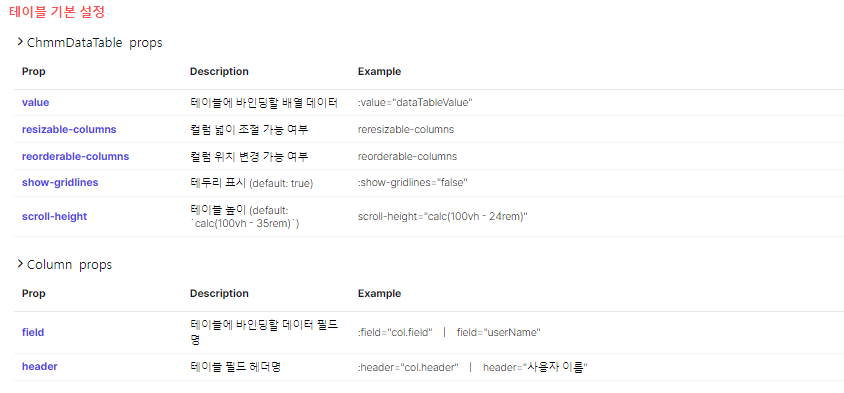Click Description header in ChmmDataTable table
The width and height of the screenshot is (844, 393).
point(219,72)
